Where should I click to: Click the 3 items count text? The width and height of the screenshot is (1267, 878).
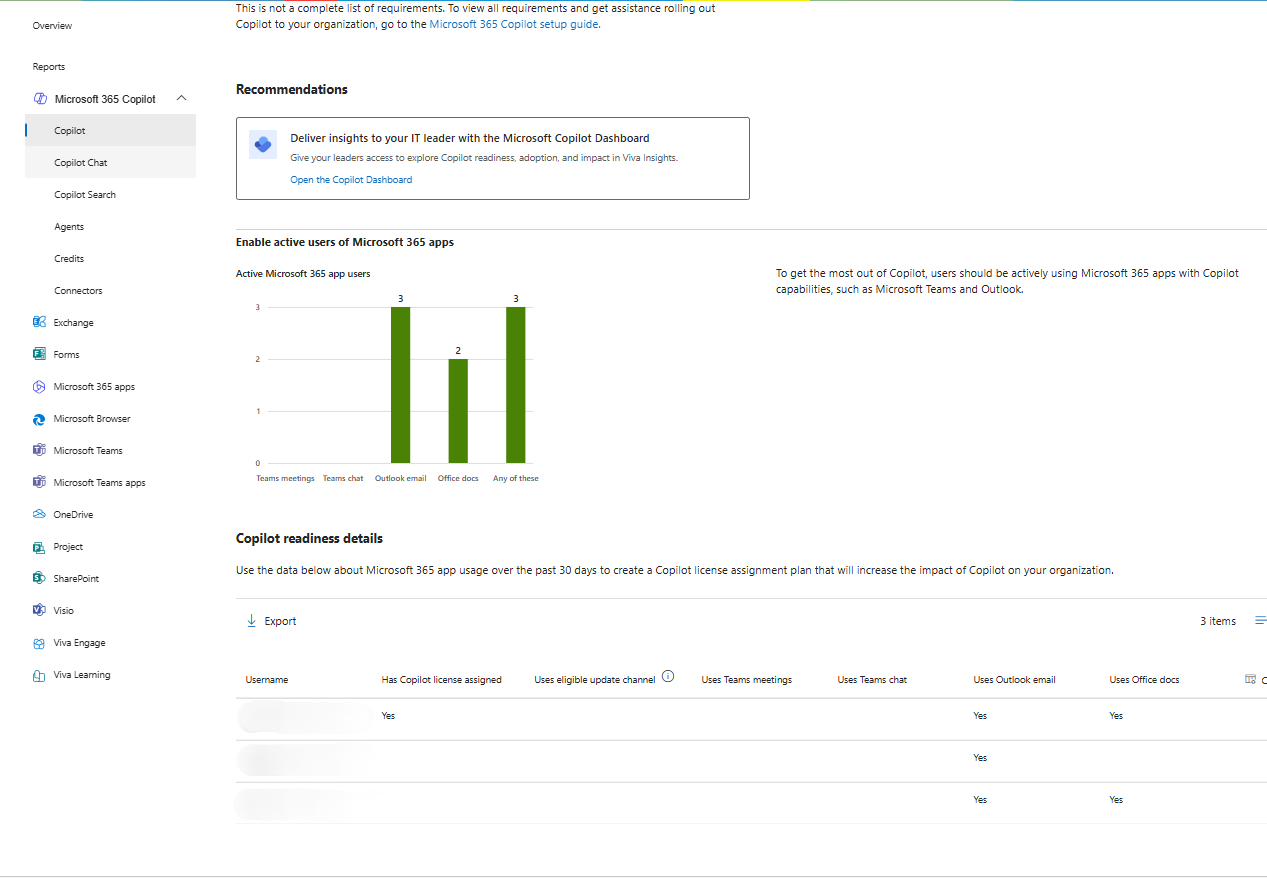coord(1218,621)
